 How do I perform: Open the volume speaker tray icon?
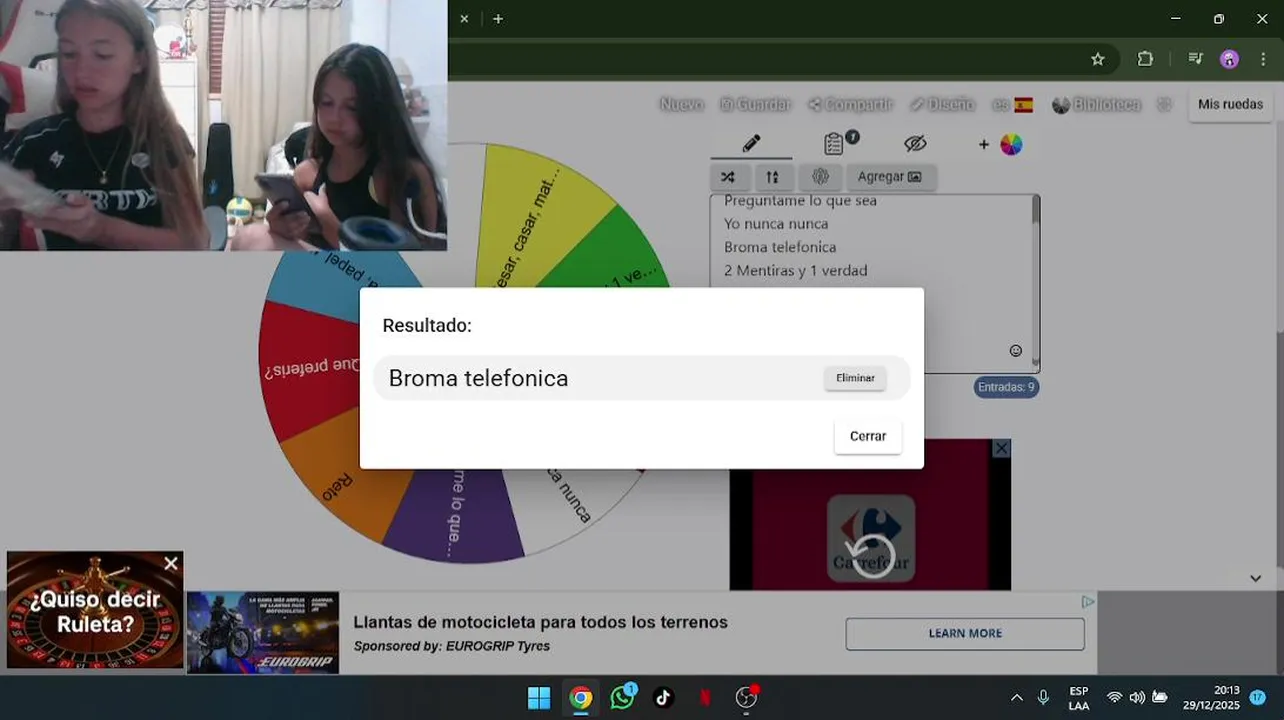coord(1137,698)
